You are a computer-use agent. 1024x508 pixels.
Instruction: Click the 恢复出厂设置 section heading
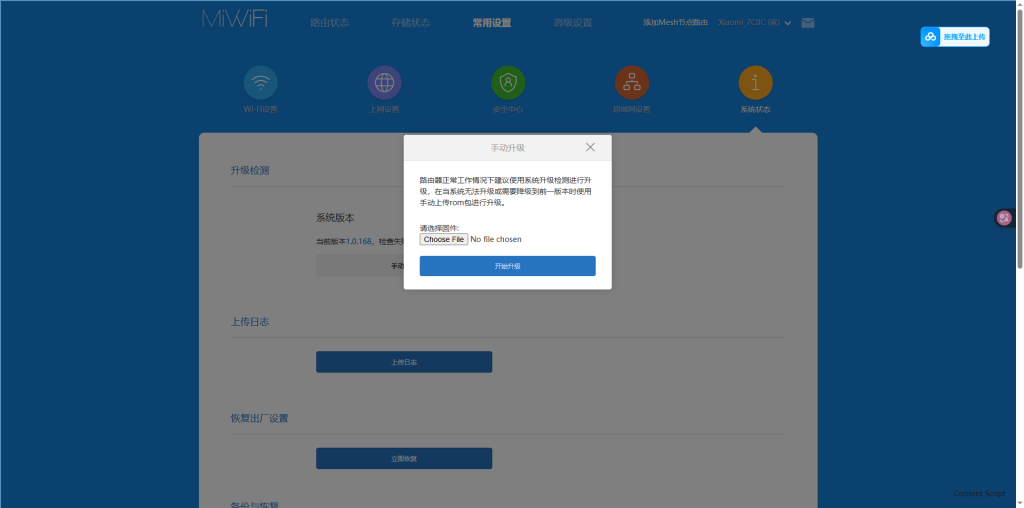point(259,418)
